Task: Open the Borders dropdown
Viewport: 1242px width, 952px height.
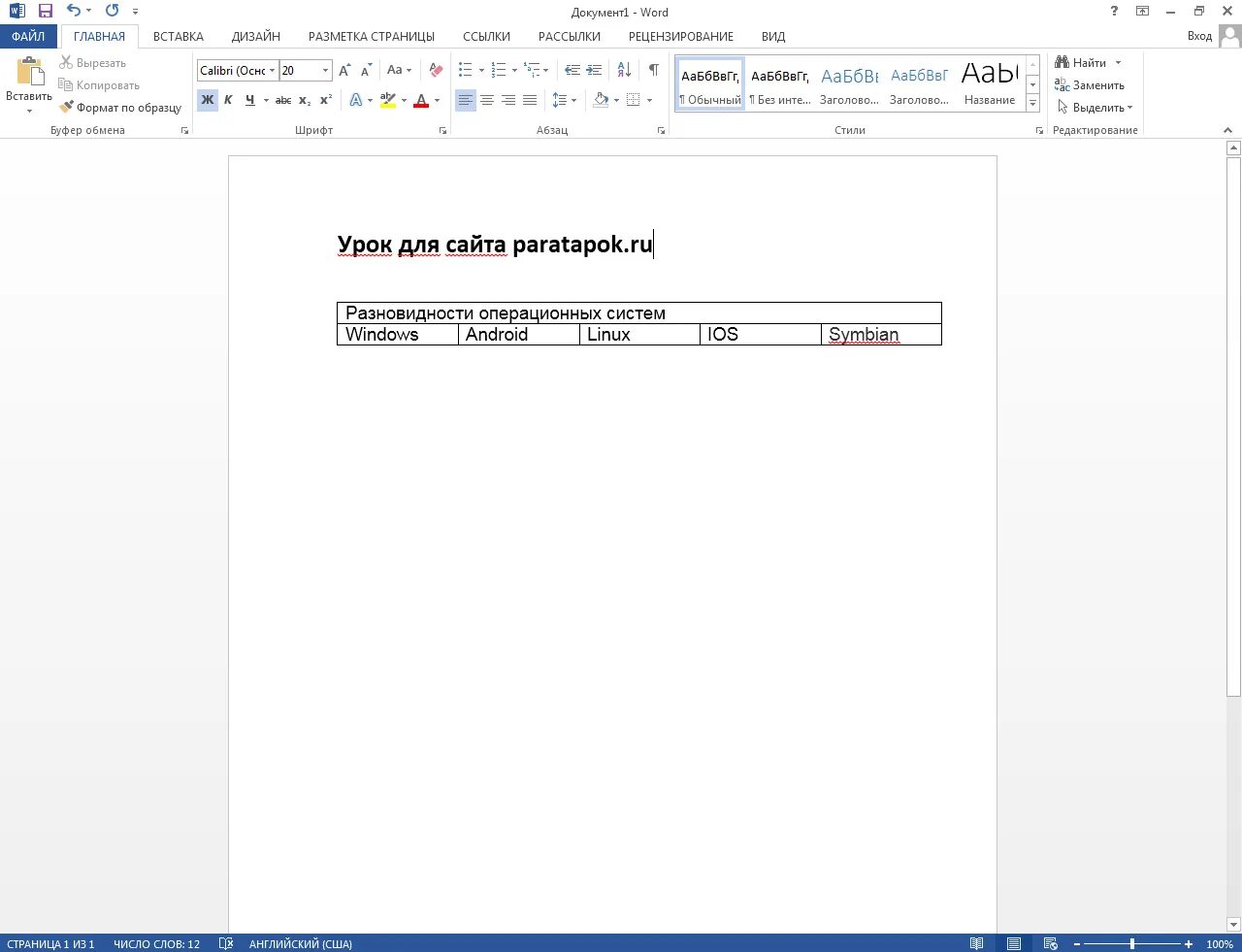Action: tap(649, 100)
